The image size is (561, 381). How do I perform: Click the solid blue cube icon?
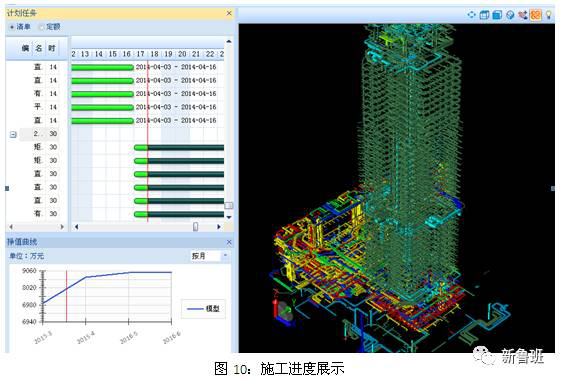pyautogui.click(x=497, y=15)
